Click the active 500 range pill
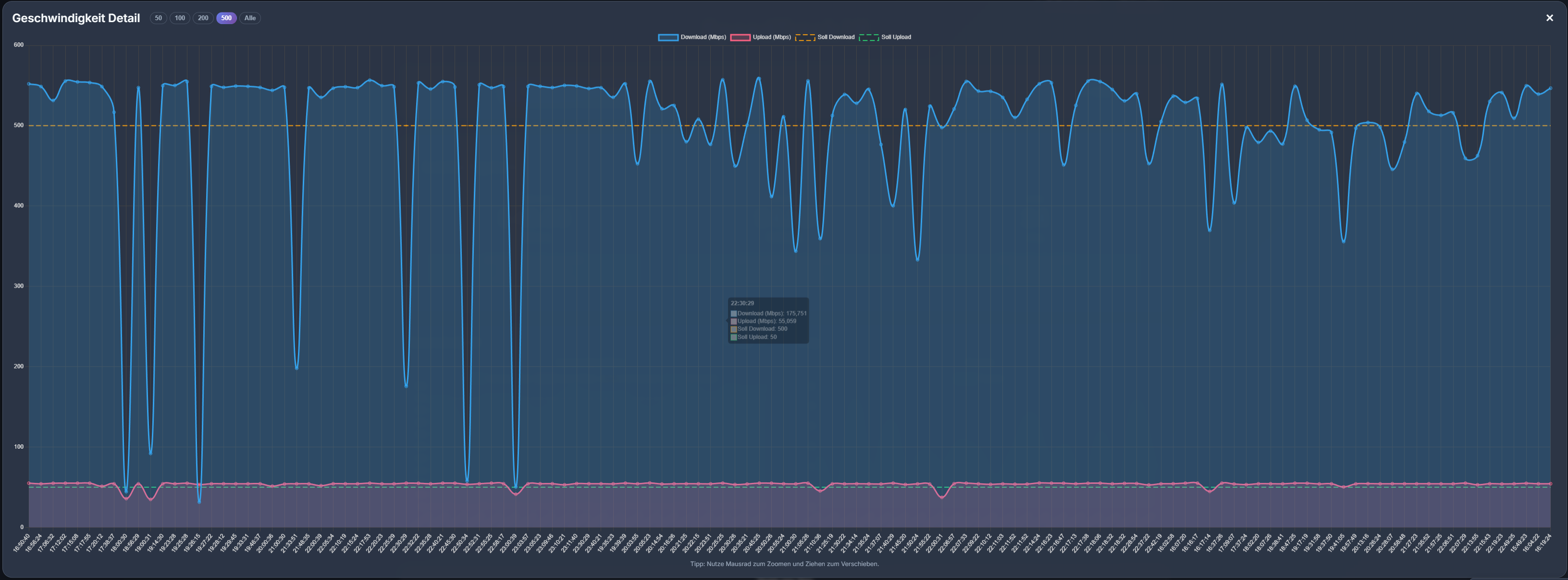The height and width of the screenshot is (580, 1568). (226, 18)
